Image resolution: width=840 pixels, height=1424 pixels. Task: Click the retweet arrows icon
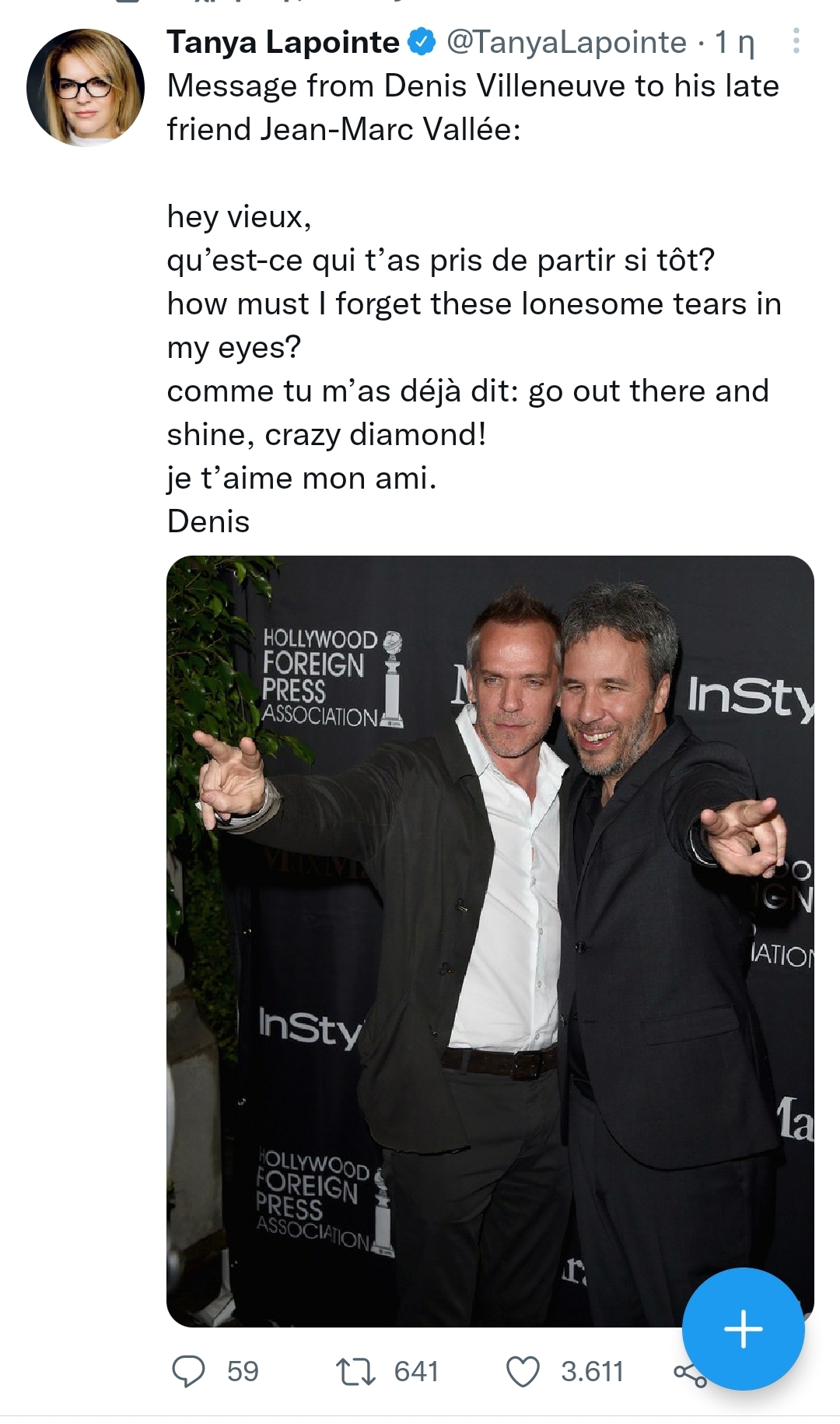click(x=355, y=1371)
